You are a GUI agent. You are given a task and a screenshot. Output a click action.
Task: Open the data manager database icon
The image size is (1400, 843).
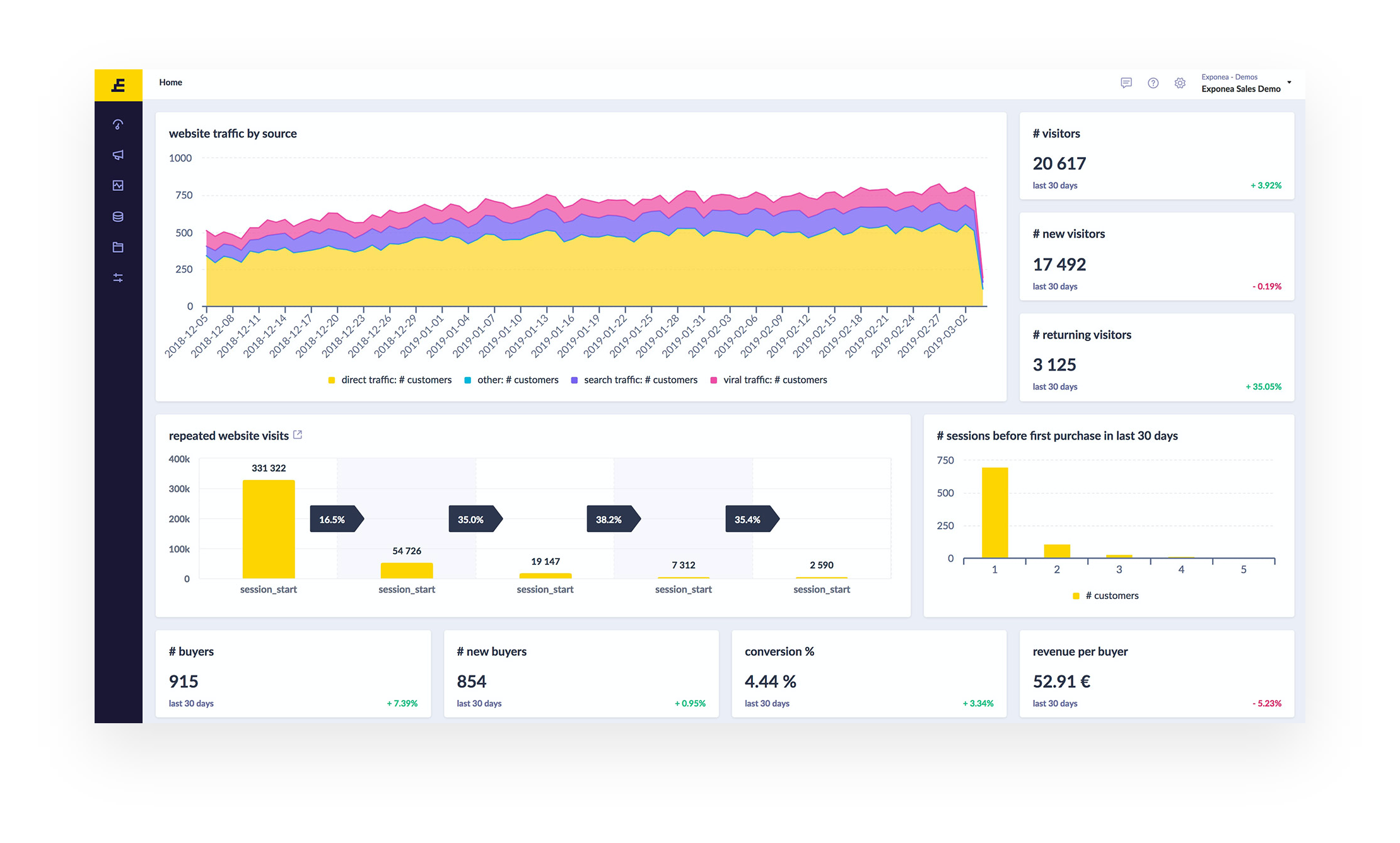click(118, 216)
